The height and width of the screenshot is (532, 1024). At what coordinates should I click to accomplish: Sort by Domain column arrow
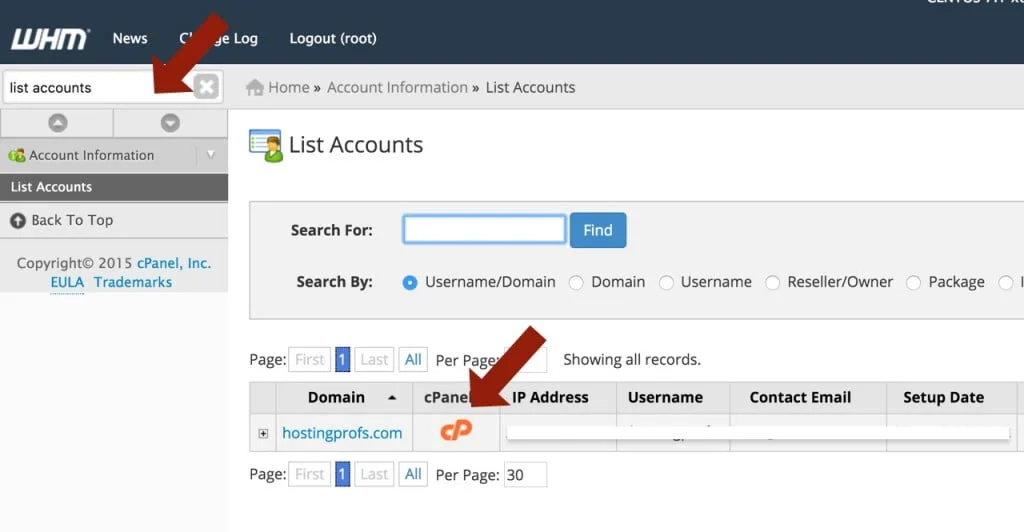click(392, 398)
